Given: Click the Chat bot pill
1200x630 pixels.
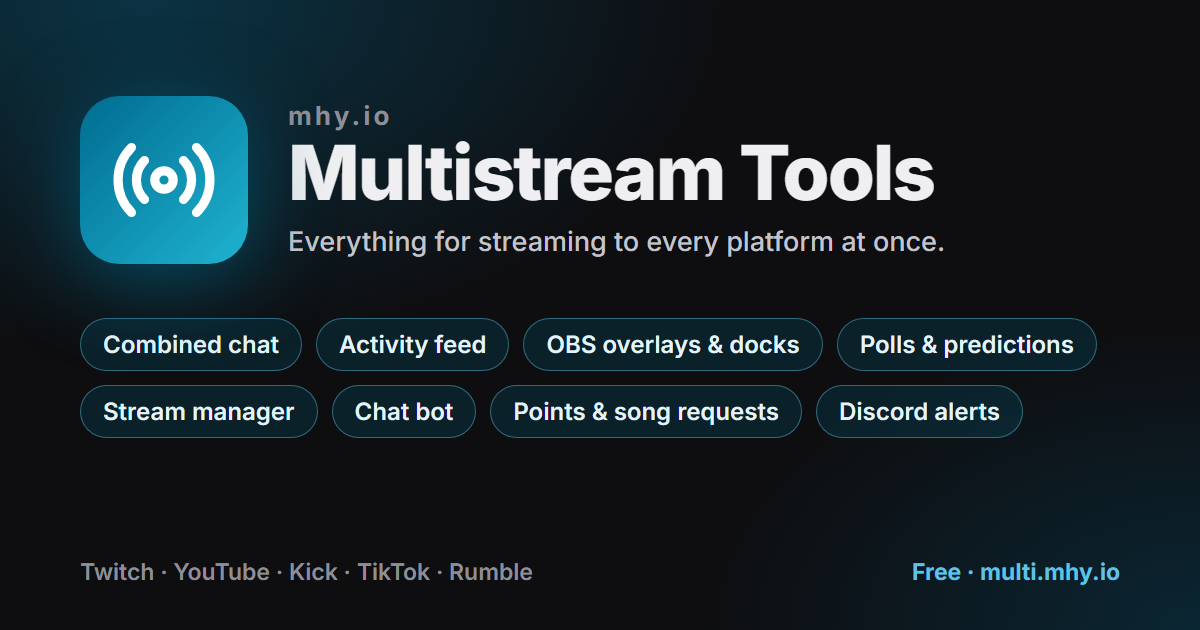Looking at the screenshot, I should (x=404, y=412).
